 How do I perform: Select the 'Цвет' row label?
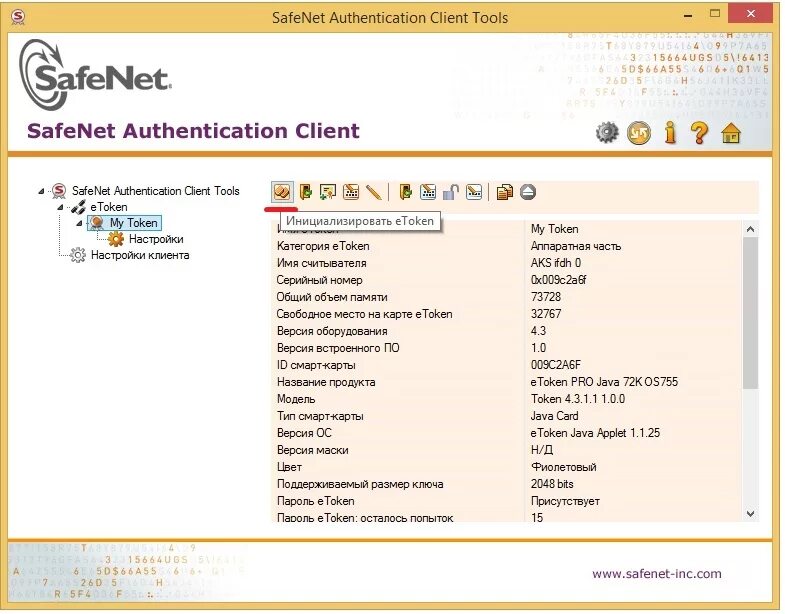click(x=289, y=467)
